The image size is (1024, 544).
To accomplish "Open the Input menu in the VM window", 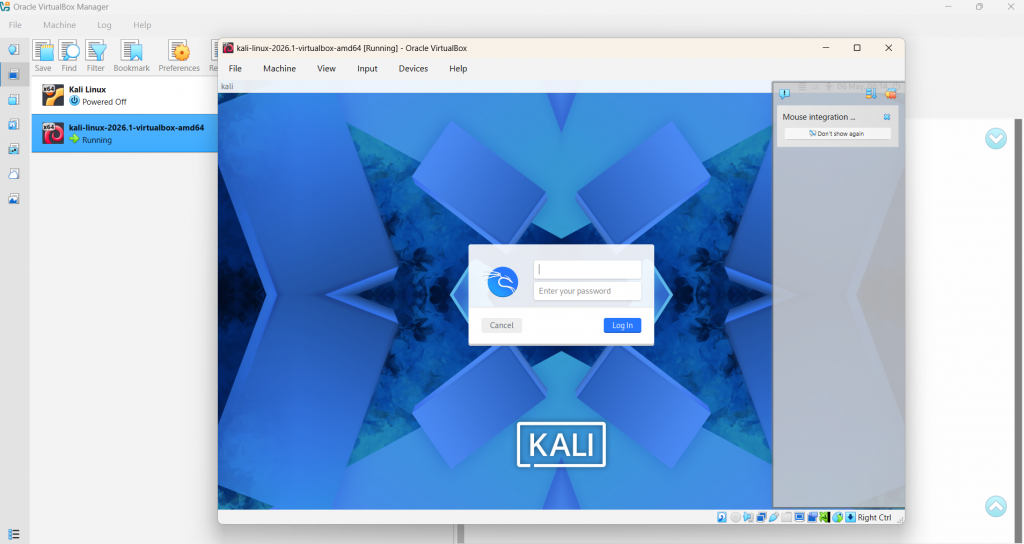I will pyautogui.click(x=367, y=69).
